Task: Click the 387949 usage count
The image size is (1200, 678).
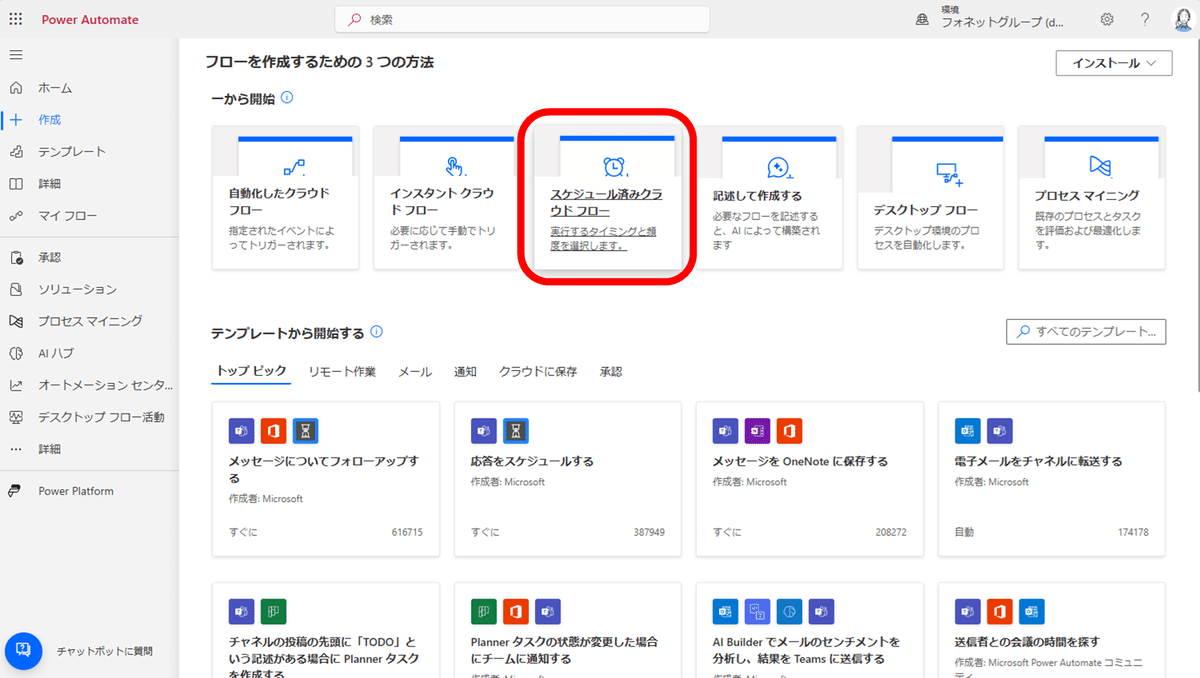Action: click(649, 533)
